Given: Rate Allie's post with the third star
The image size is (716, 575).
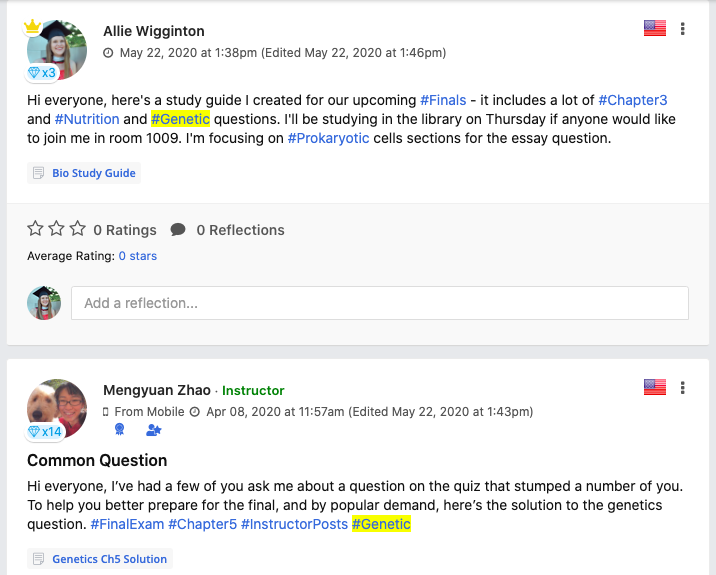Looking at the screenshot, I should 78,228.
